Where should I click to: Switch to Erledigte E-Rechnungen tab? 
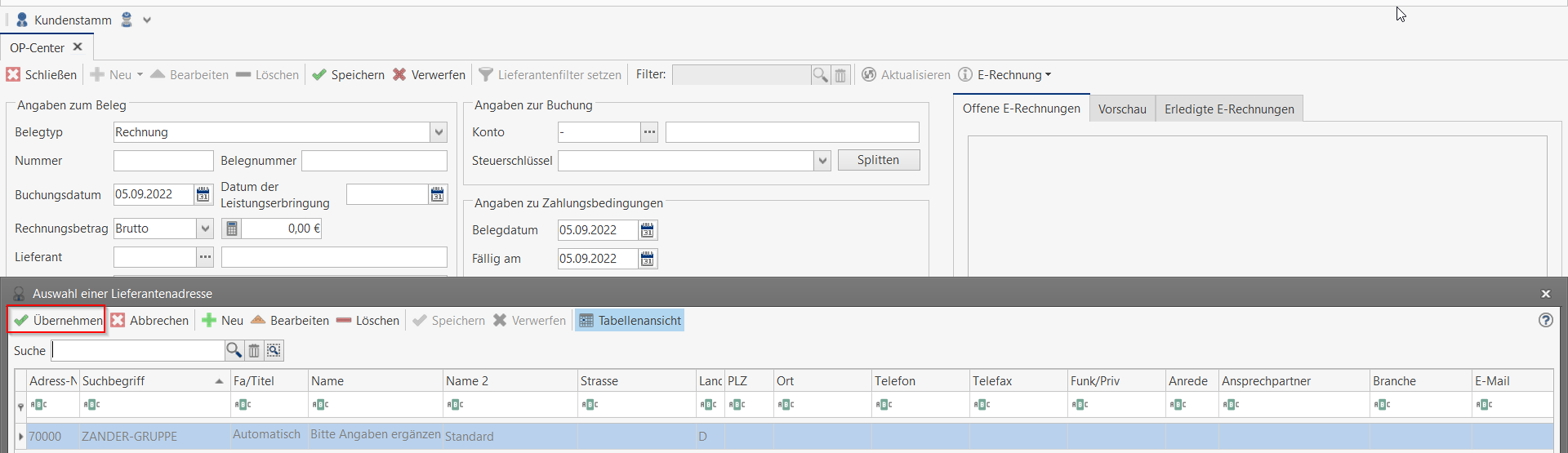click(x=1229, y=109)
